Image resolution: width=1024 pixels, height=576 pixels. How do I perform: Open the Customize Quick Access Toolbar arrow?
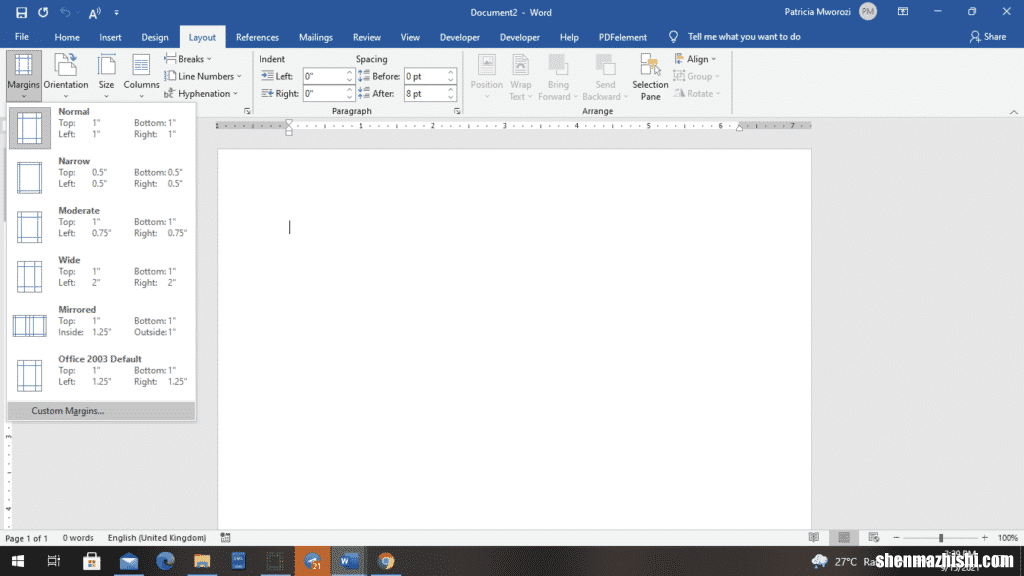[116, 12]
